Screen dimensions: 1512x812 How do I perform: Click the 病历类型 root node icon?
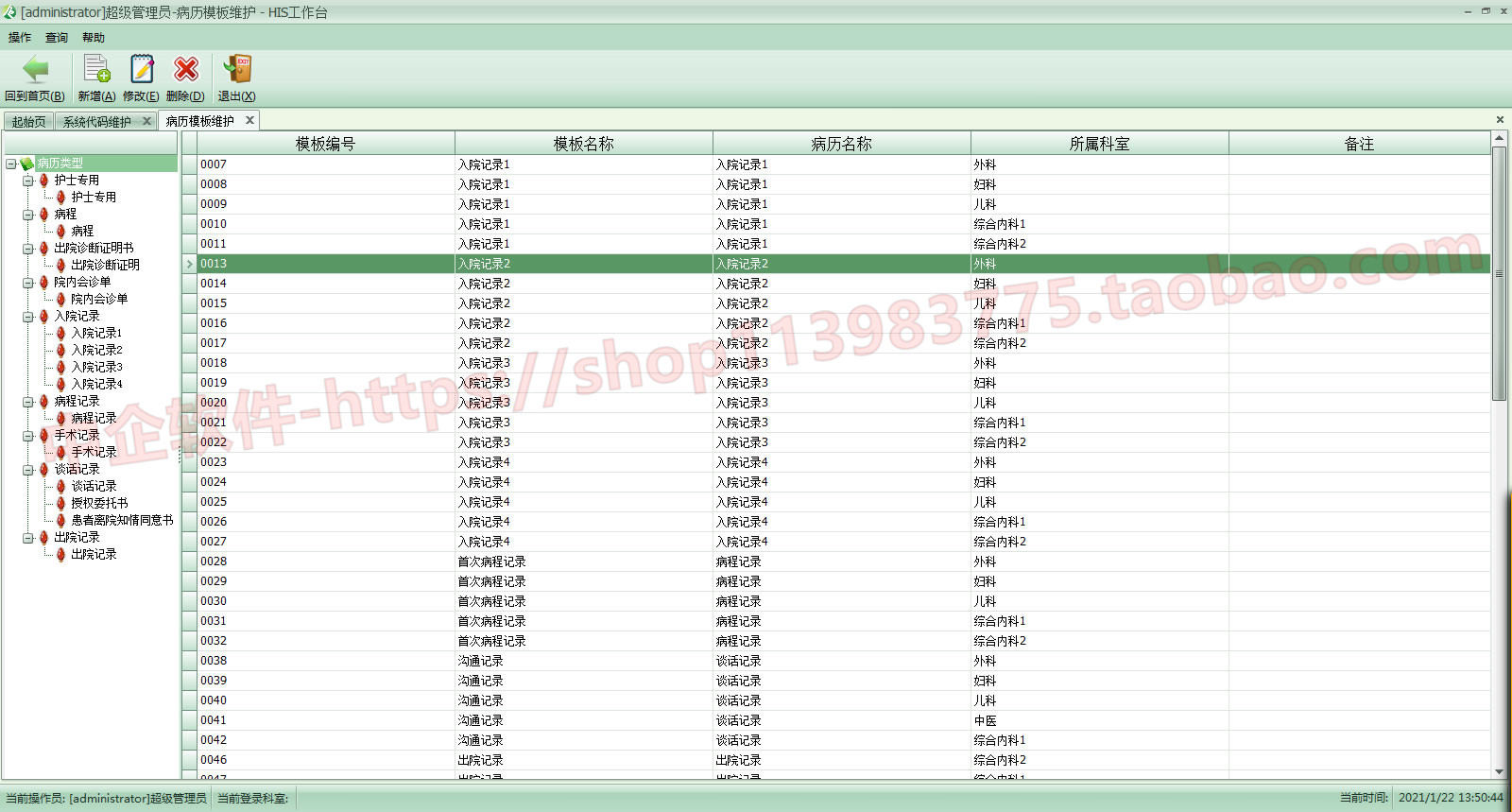[26, 164]
